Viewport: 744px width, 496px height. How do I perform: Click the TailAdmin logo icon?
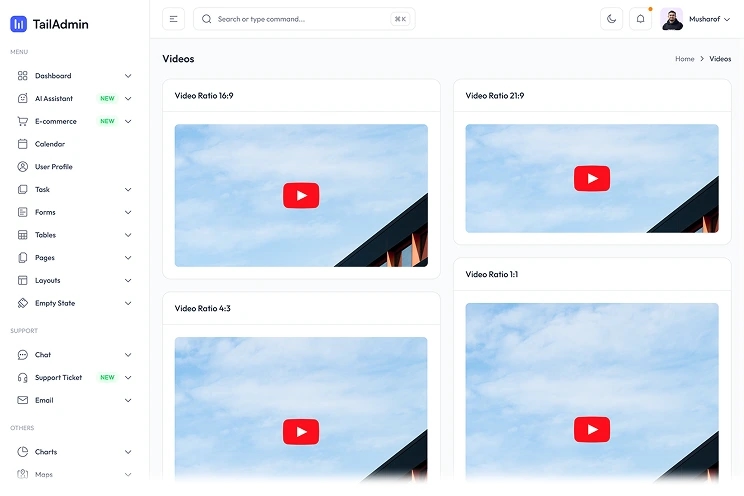[x=19, y=24]
